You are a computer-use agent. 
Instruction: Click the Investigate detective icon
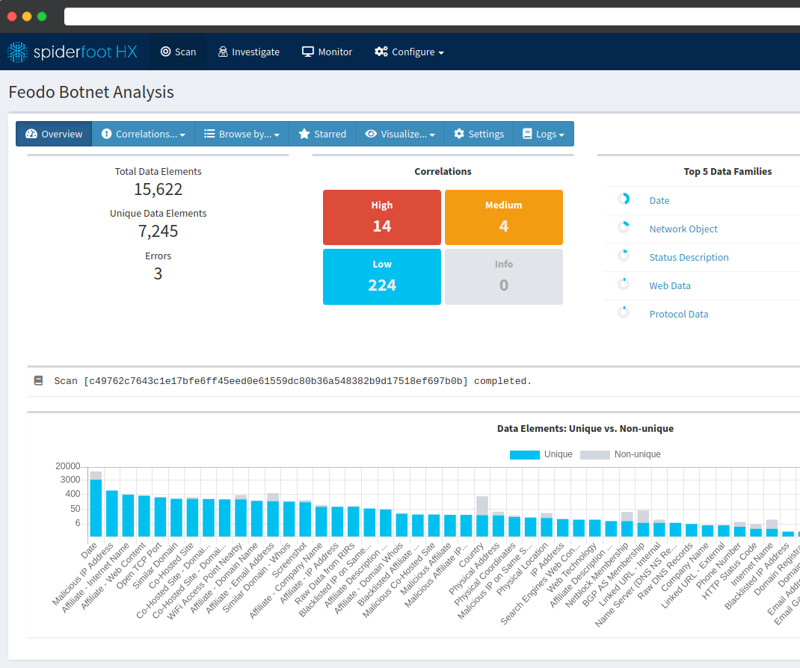coord(223,52)
